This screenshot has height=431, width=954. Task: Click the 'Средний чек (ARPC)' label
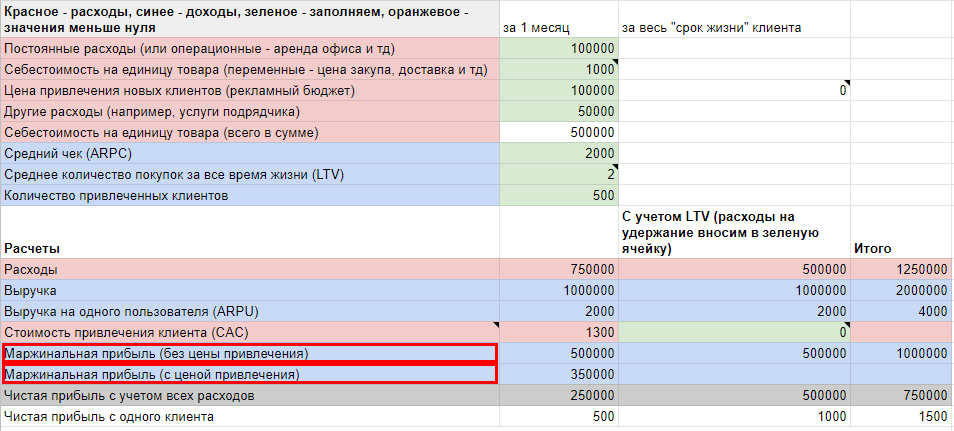250,153
